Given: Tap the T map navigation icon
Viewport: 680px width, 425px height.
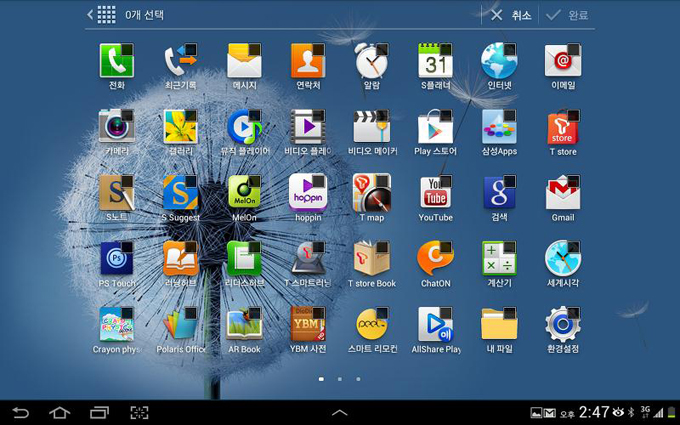Looking at the screenshot, I should point(371,193).
